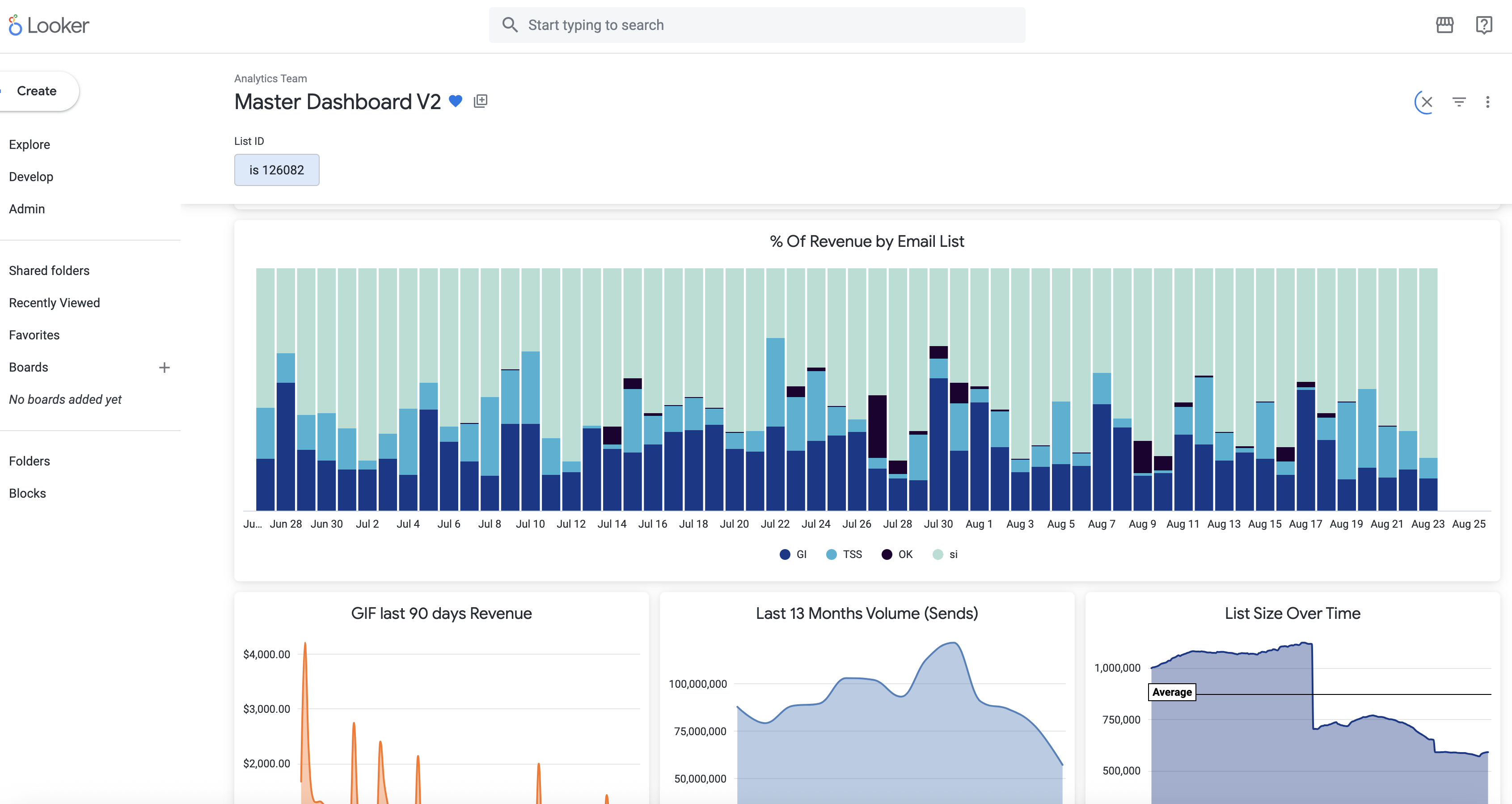Open Recently Viewed from the sidebar

tap(54, 302)
